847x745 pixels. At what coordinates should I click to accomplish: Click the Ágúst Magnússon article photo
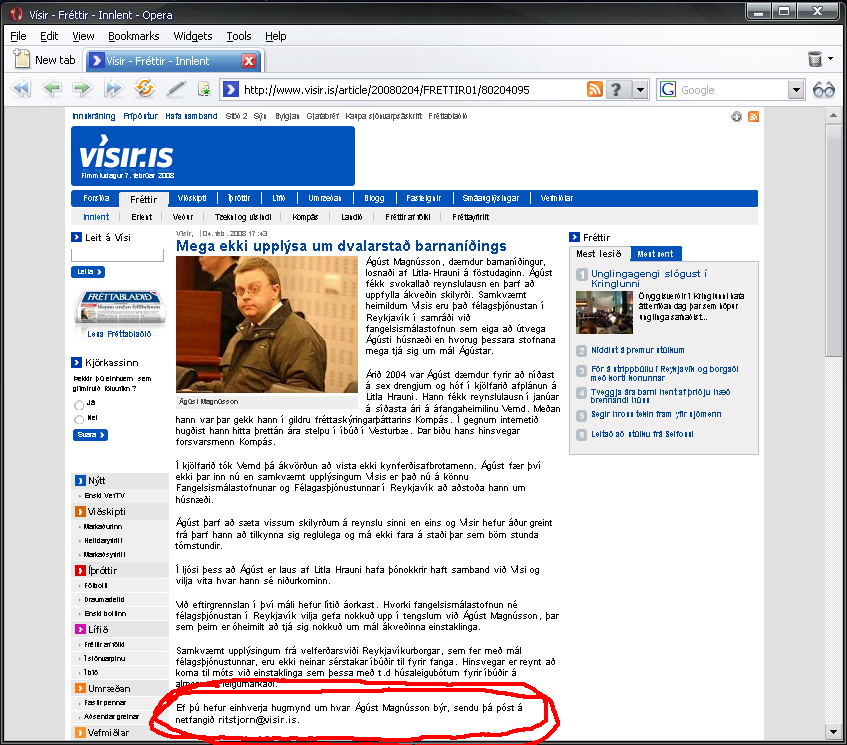tap(267, 324)
